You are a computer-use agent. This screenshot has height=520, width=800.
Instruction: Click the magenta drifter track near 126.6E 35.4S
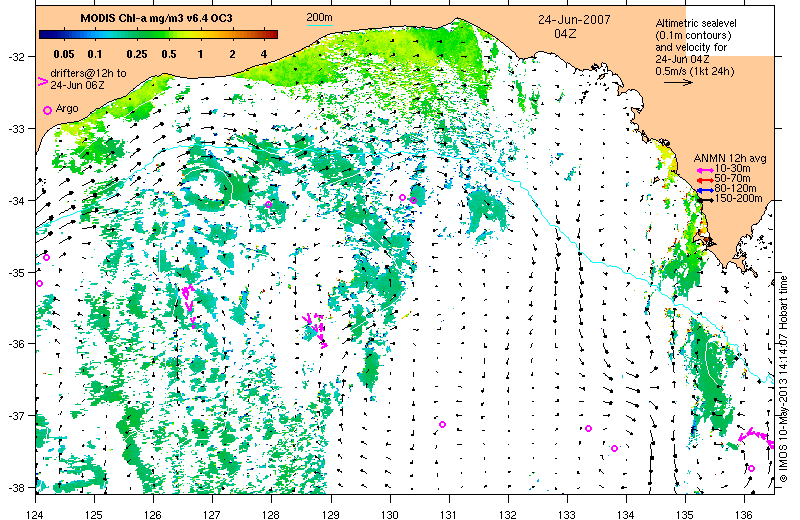point(189,305)
